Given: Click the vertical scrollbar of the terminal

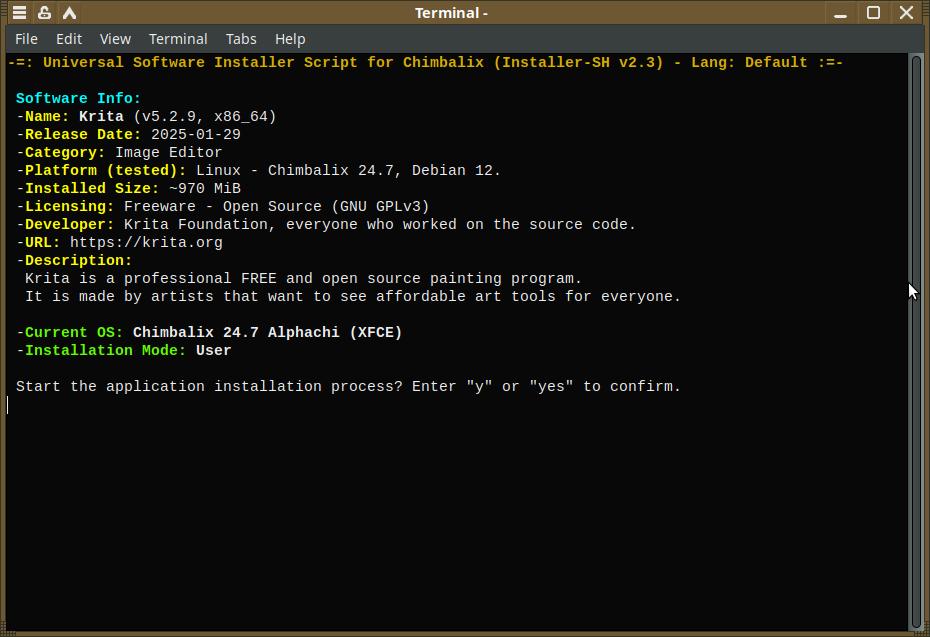Looking at the screenshot, I should tap(916, 340).
